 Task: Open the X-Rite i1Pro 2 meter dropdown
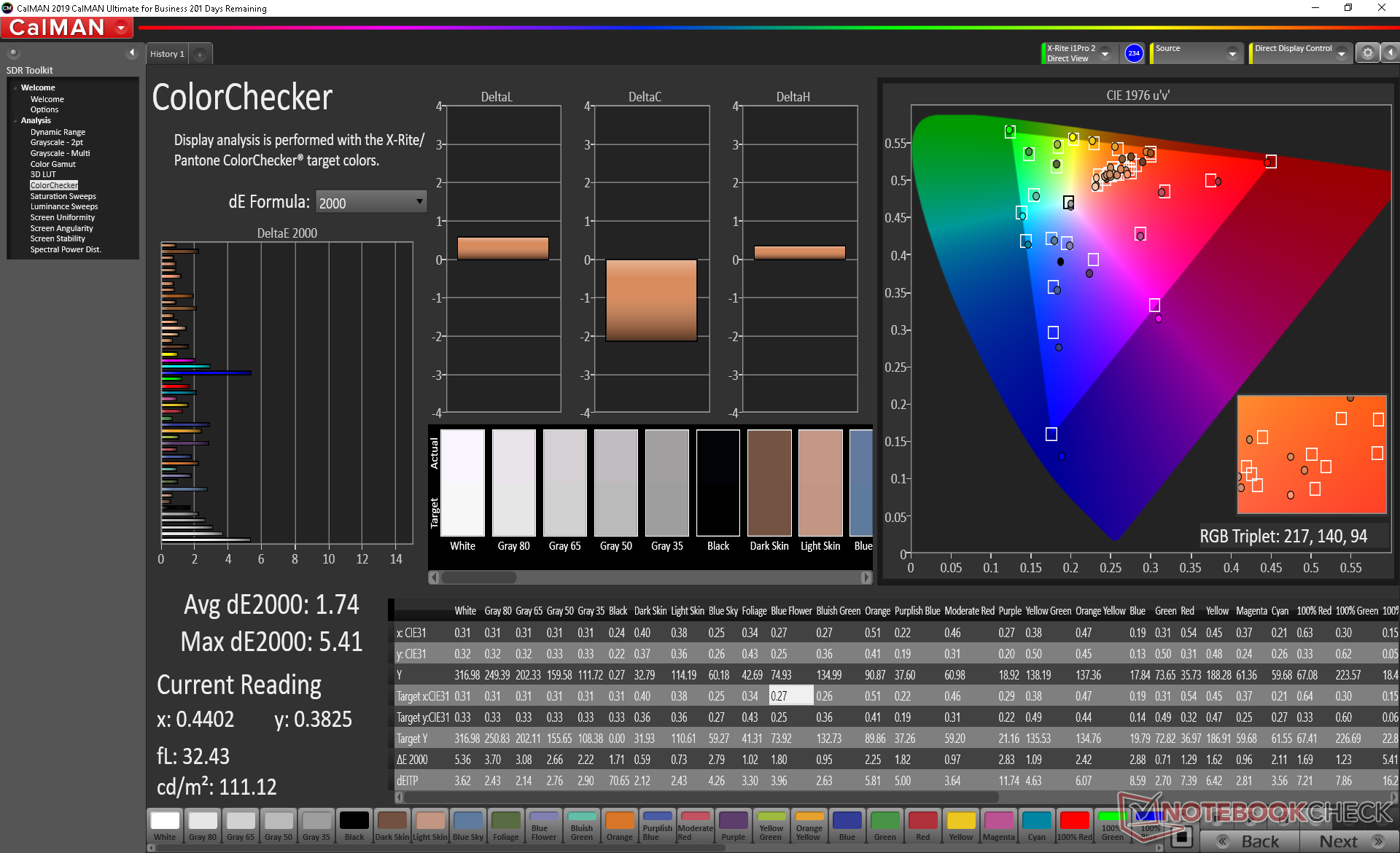(x=1105, y=54)
